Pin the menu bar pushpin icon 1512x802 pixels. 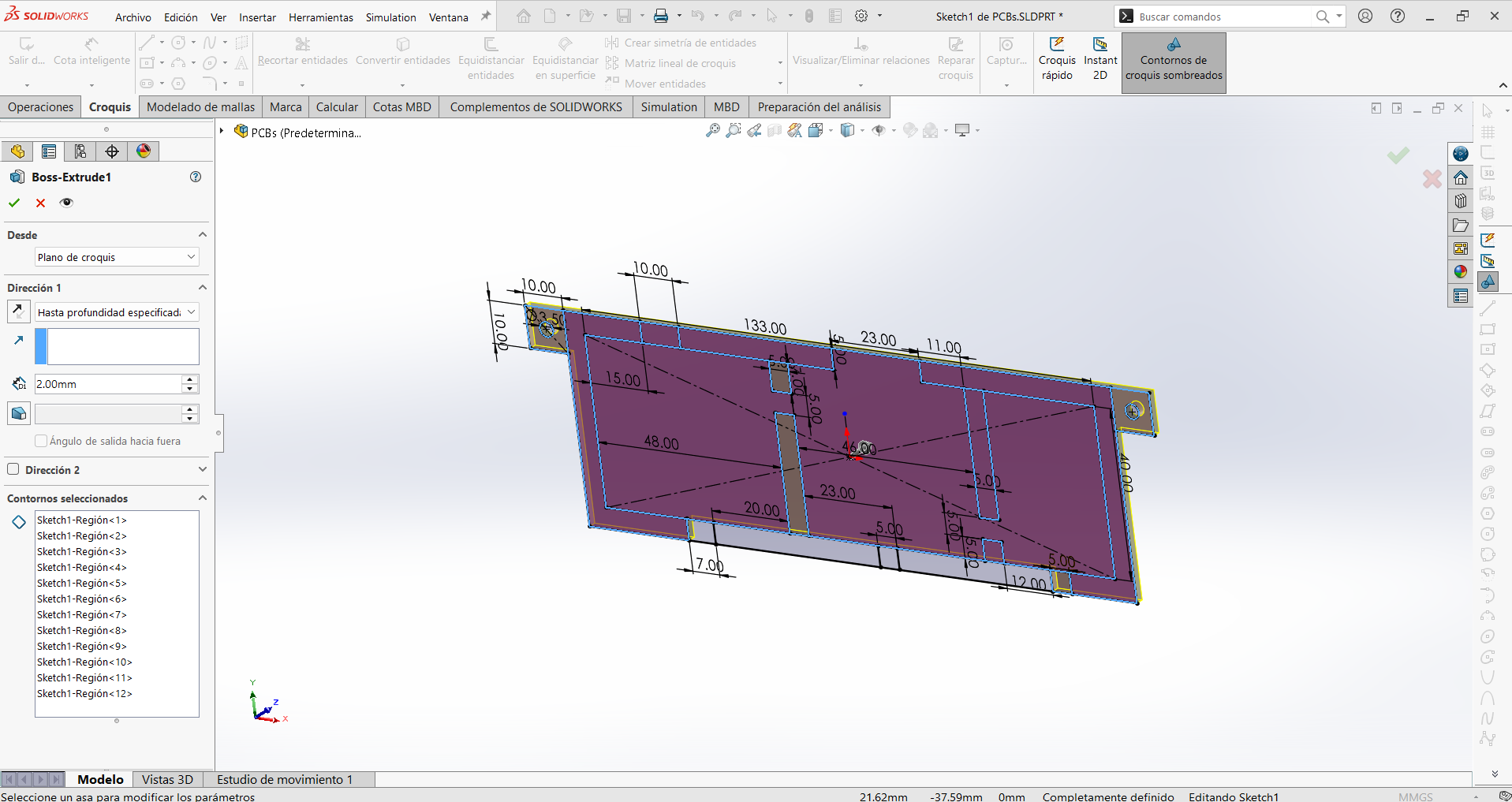(486, 16)
